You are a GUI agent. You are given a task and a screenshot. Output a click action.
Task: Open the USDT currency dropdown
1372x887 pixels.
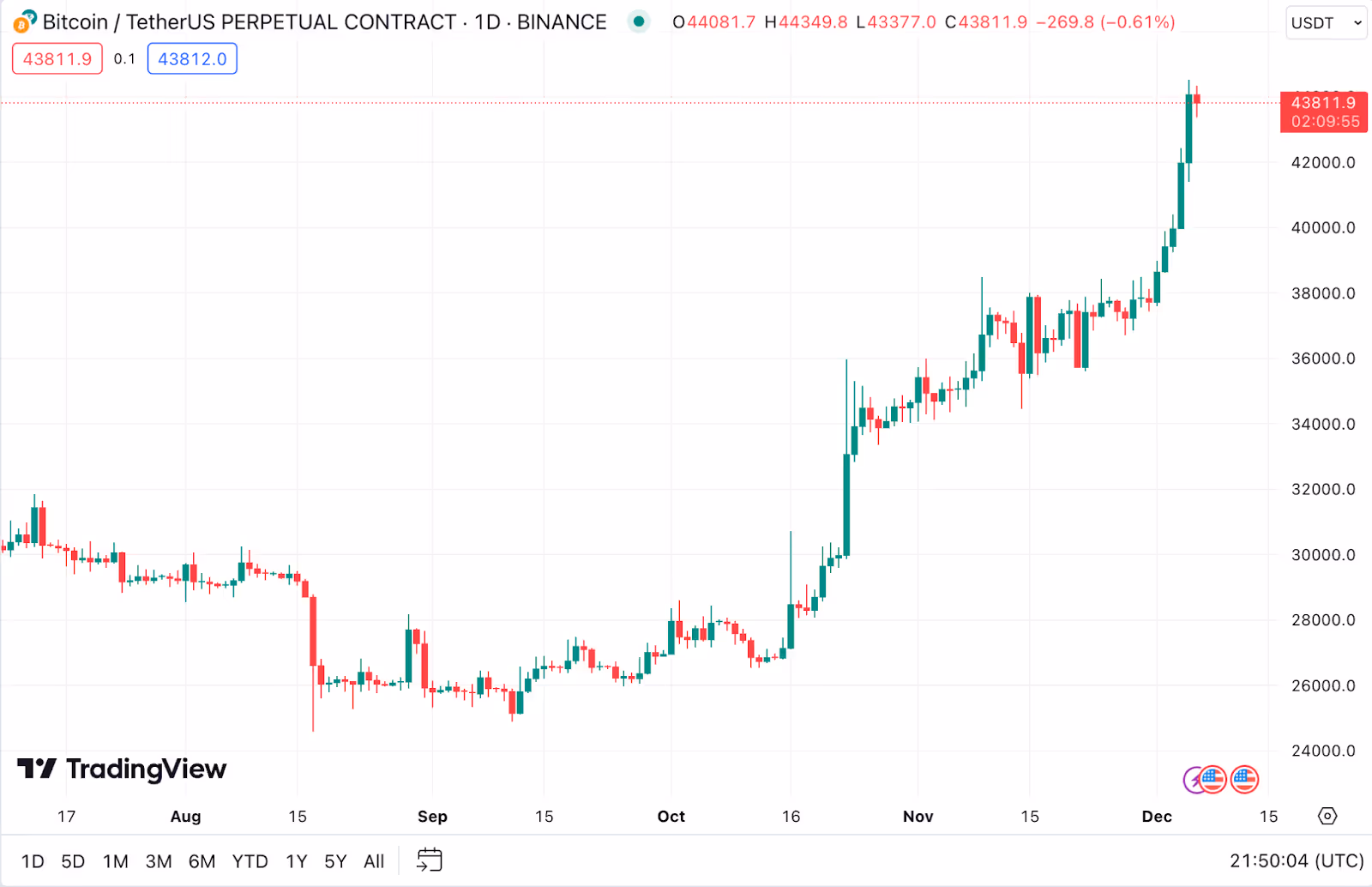pyautogui.click(x=1326, y=22)
